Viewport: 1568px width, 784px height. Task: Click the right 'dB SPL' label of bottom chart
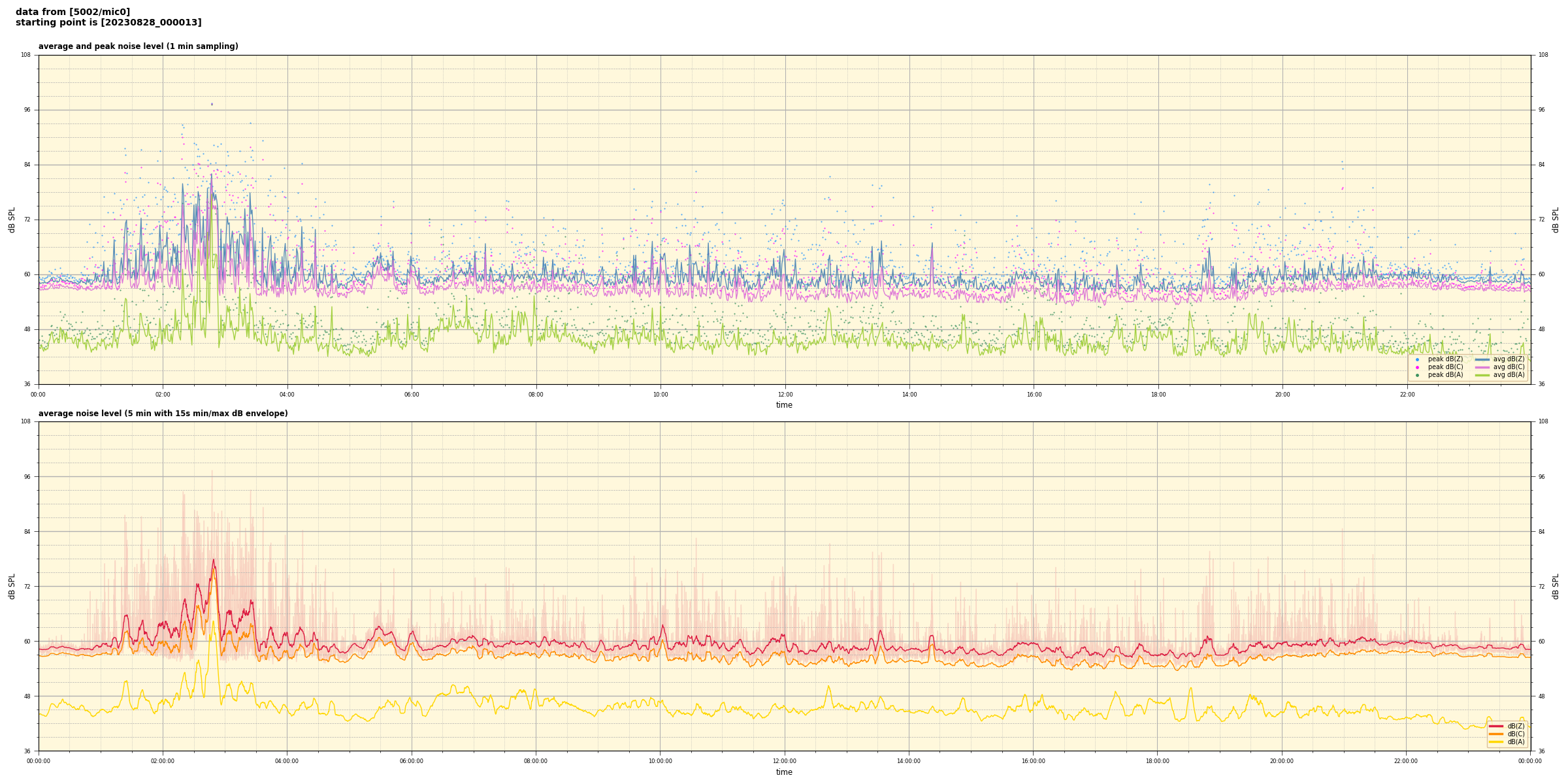pos(1556,586)
